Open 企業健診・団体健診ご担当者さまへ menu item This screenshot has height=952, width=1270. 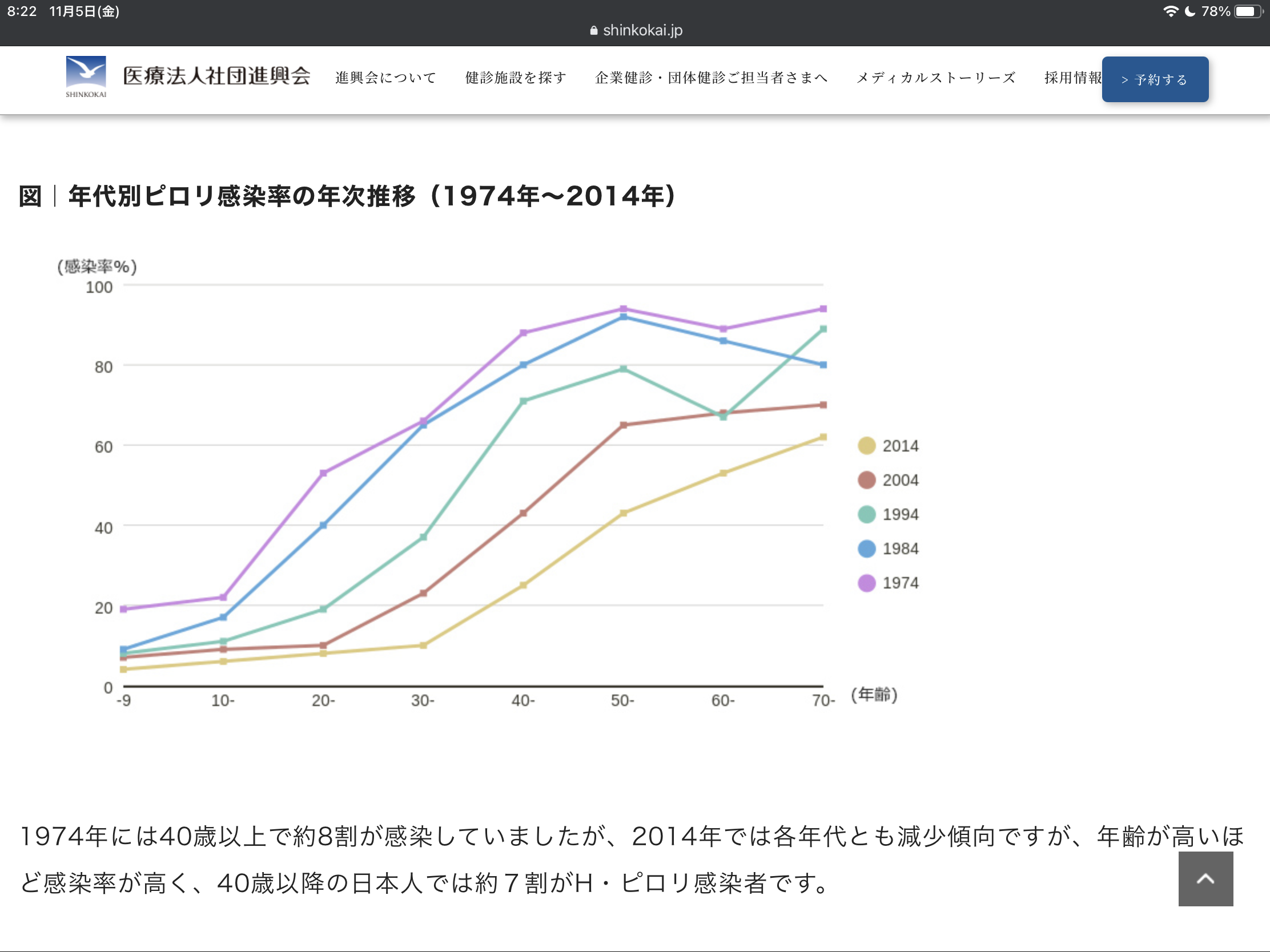pyautogui.click(x=711, y=78)
